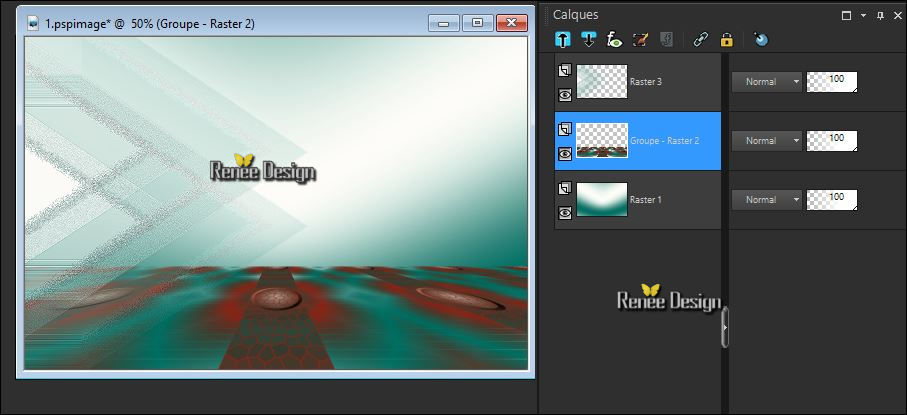907x415 pixels.
Task: Select the Groupe - Raster 2 layer name
Action: 664,141
